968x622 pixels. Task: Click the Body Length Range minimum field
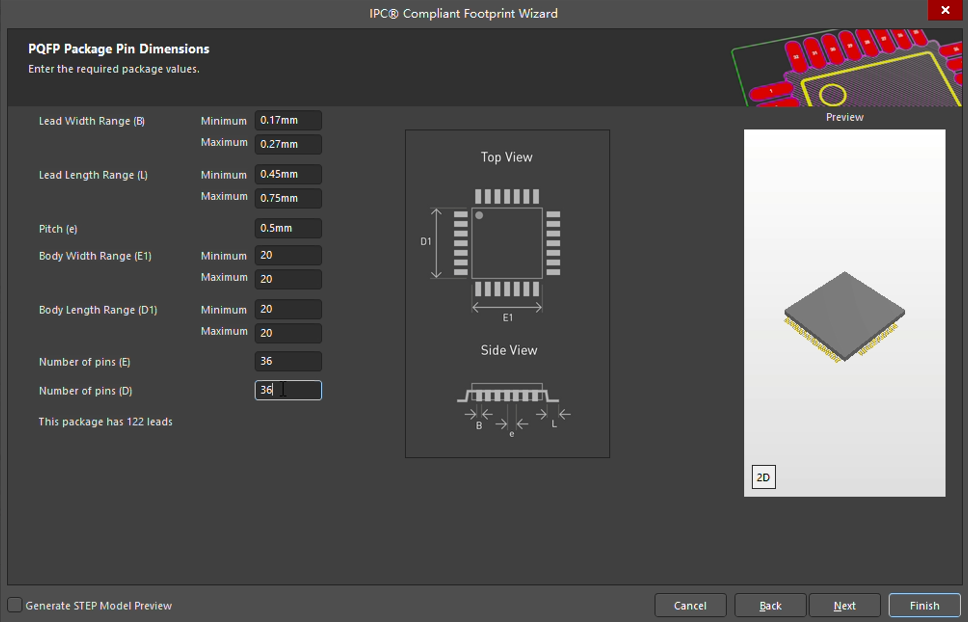click(x=288, y=309)
